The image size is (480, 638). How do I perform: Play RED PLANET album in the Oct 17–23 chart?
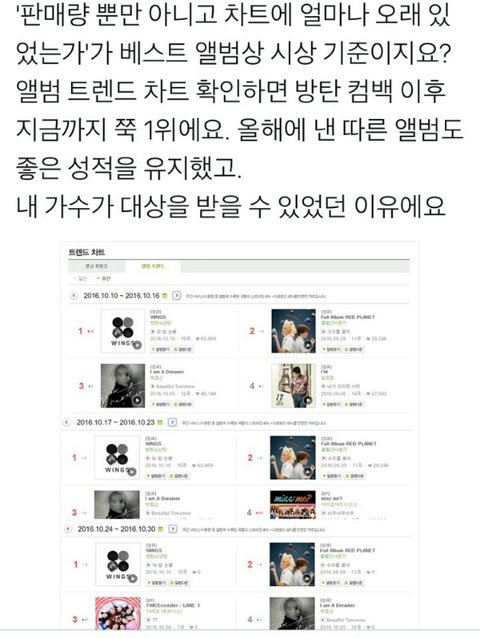pos(308,472)
